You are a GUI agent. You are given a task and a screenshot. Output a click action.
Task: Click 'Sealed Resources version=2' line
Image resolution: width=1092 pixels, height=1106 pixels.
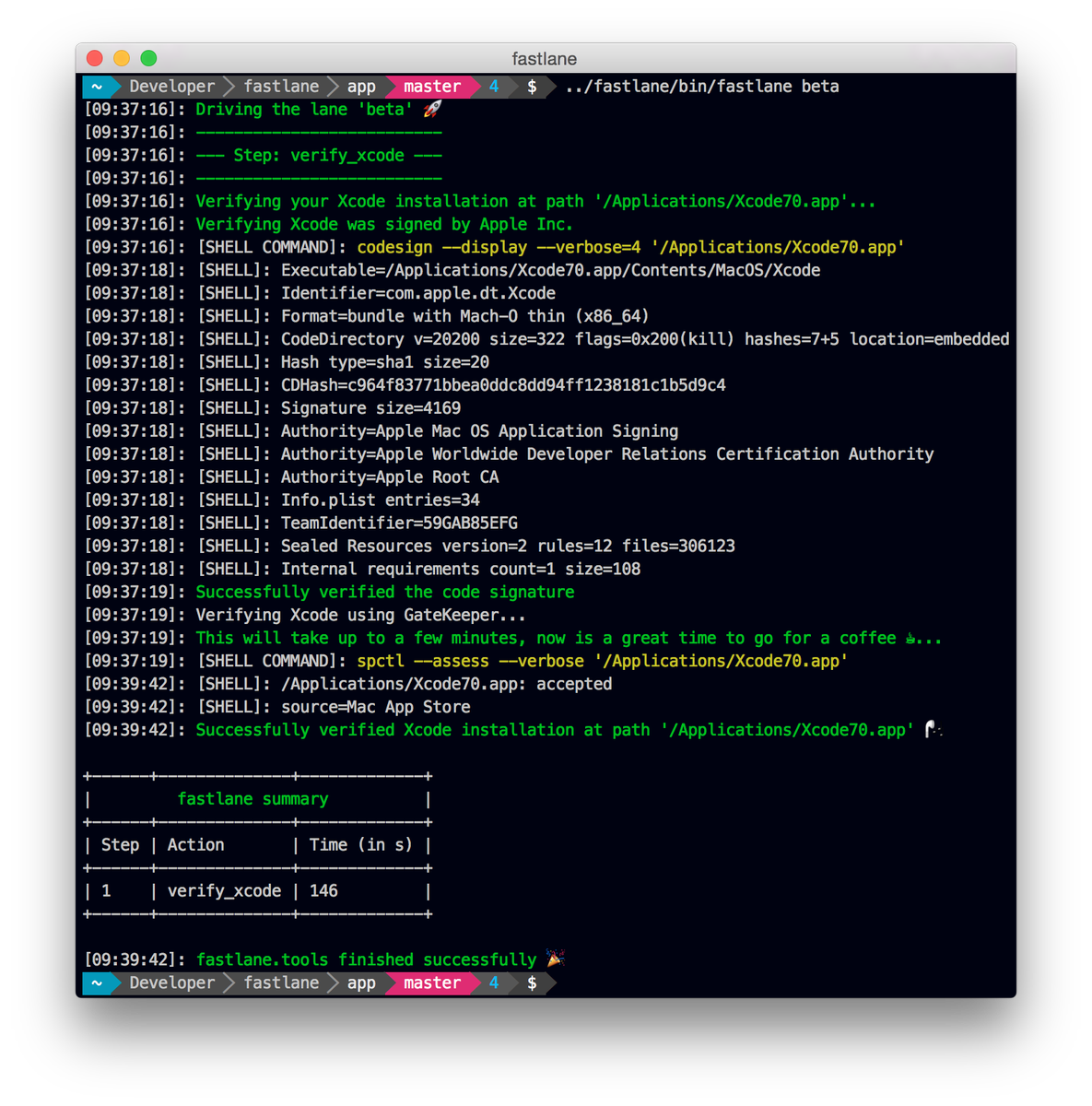pyautogui.click(x=508, y=547)
